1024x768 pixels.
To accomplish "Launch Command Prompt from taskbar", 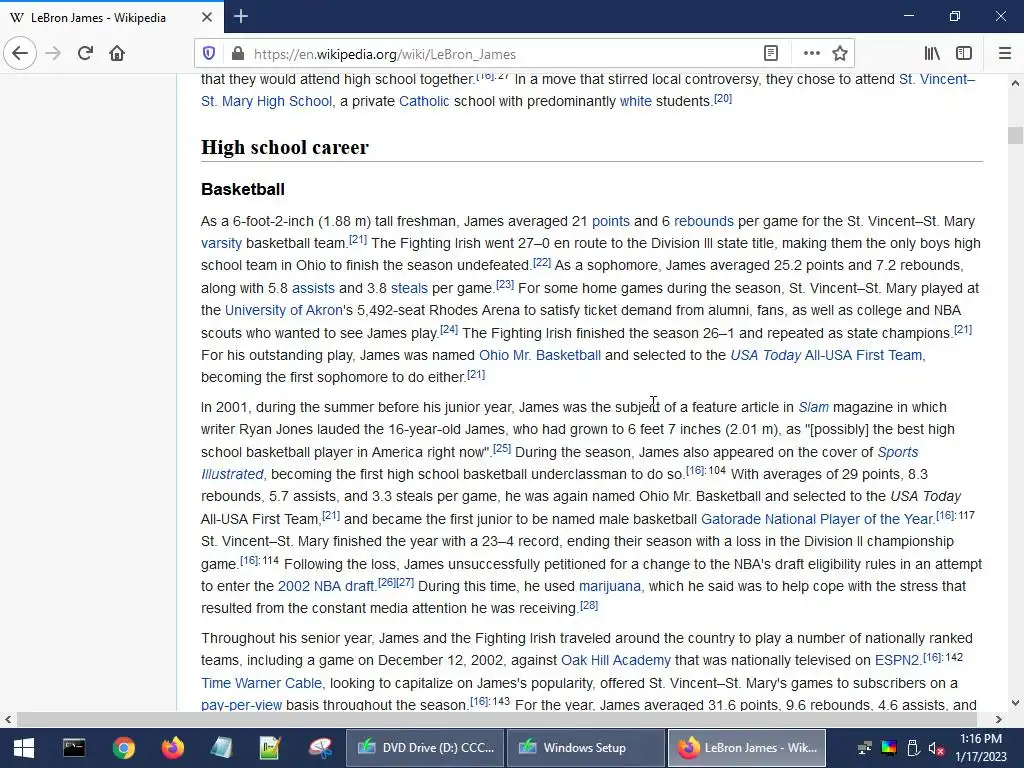I will point(74,748).
